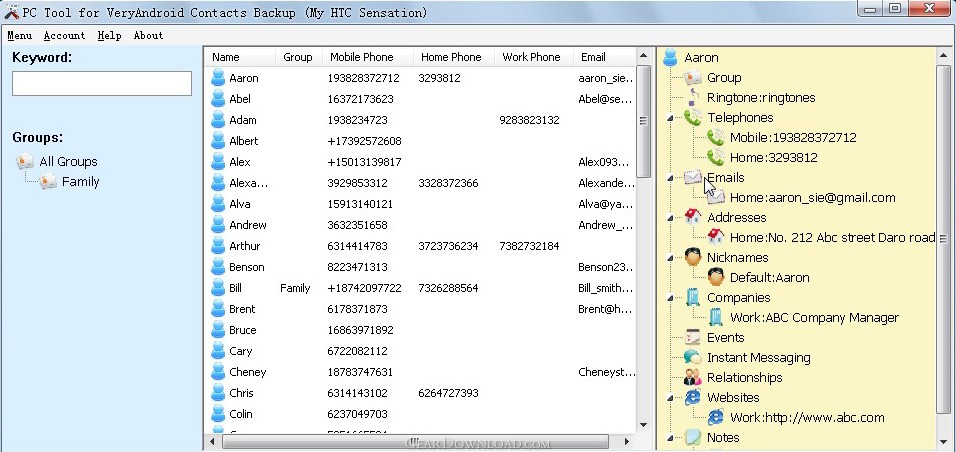Image resolution: width=956 pixels, height=452 pixels.
Task: Select Default:Aaron nickname entry
Action: (770, 278)
